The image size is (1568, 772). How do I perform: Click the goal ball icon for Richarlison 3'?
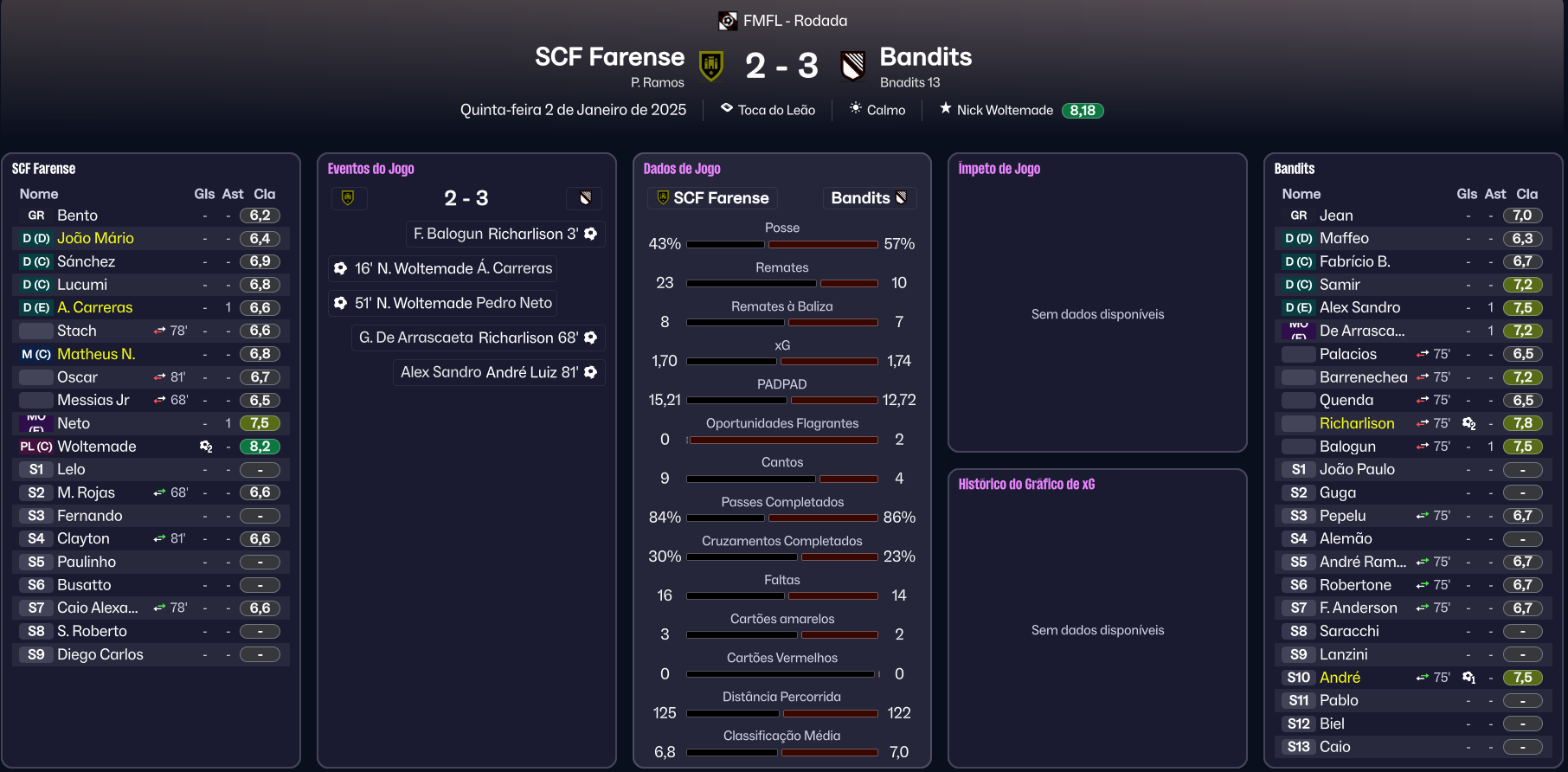click(591, 234)
